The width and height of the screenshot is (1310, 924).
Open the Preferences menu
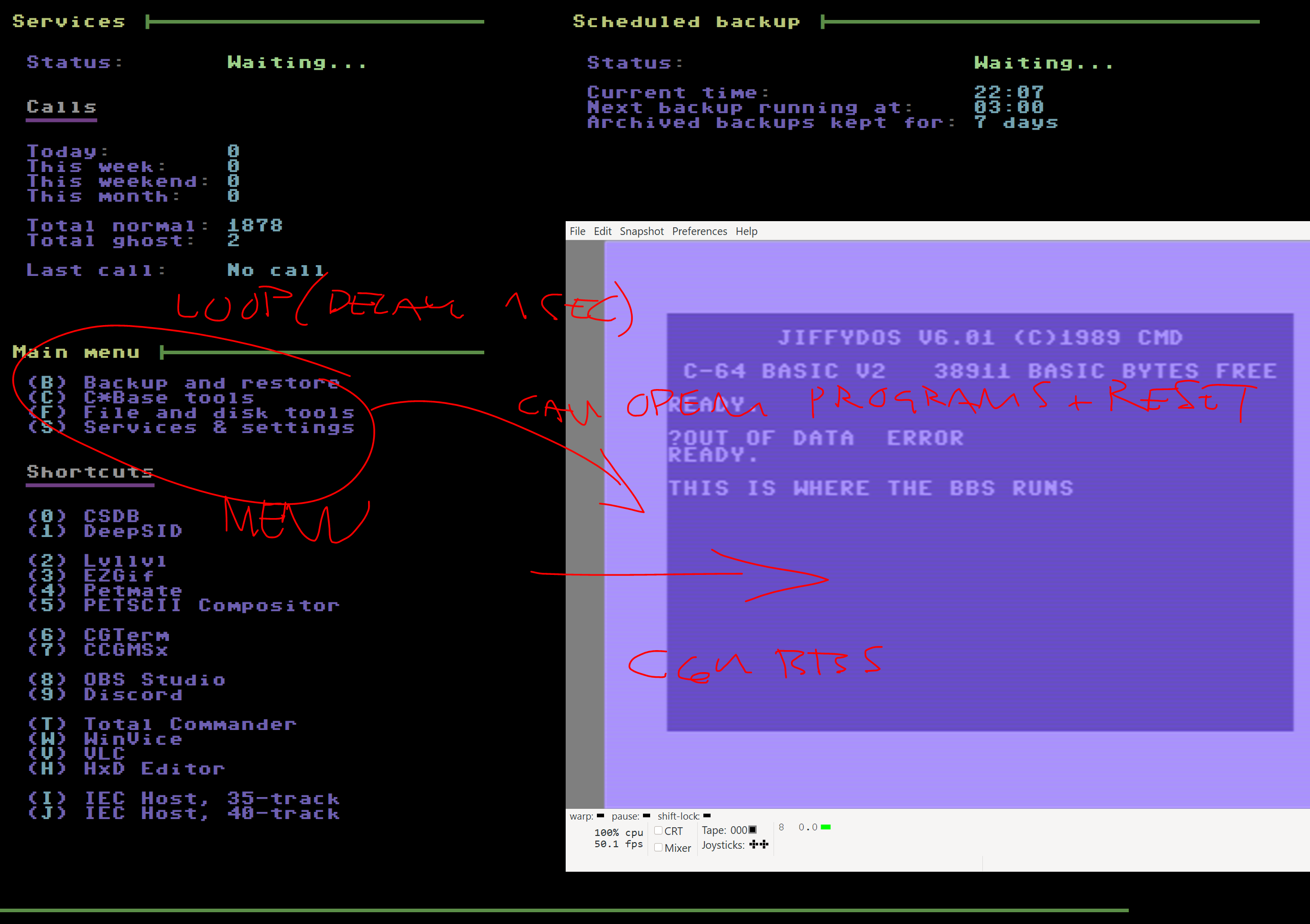(699, 231)
